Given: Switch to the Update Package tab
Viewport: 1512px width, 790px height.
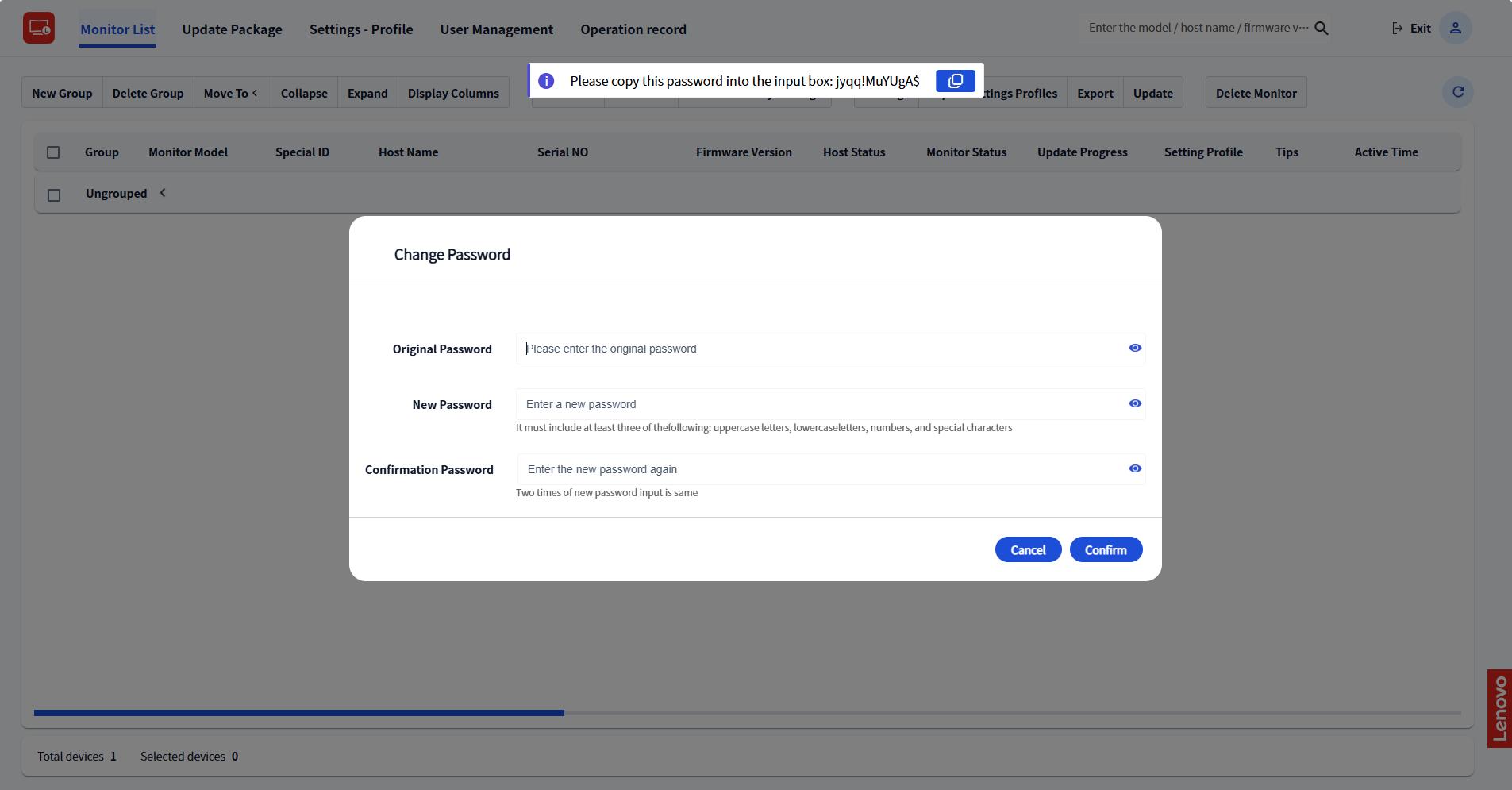Looking at the screenshot, I should pos(232,29).
